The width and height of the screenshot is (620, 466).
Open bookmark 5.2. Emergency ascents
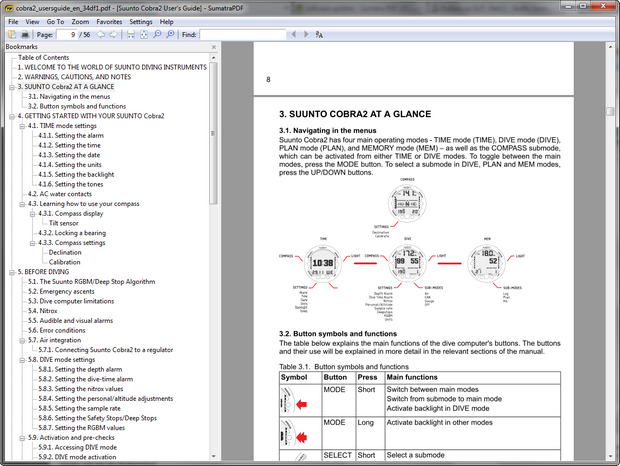(61, 292)
